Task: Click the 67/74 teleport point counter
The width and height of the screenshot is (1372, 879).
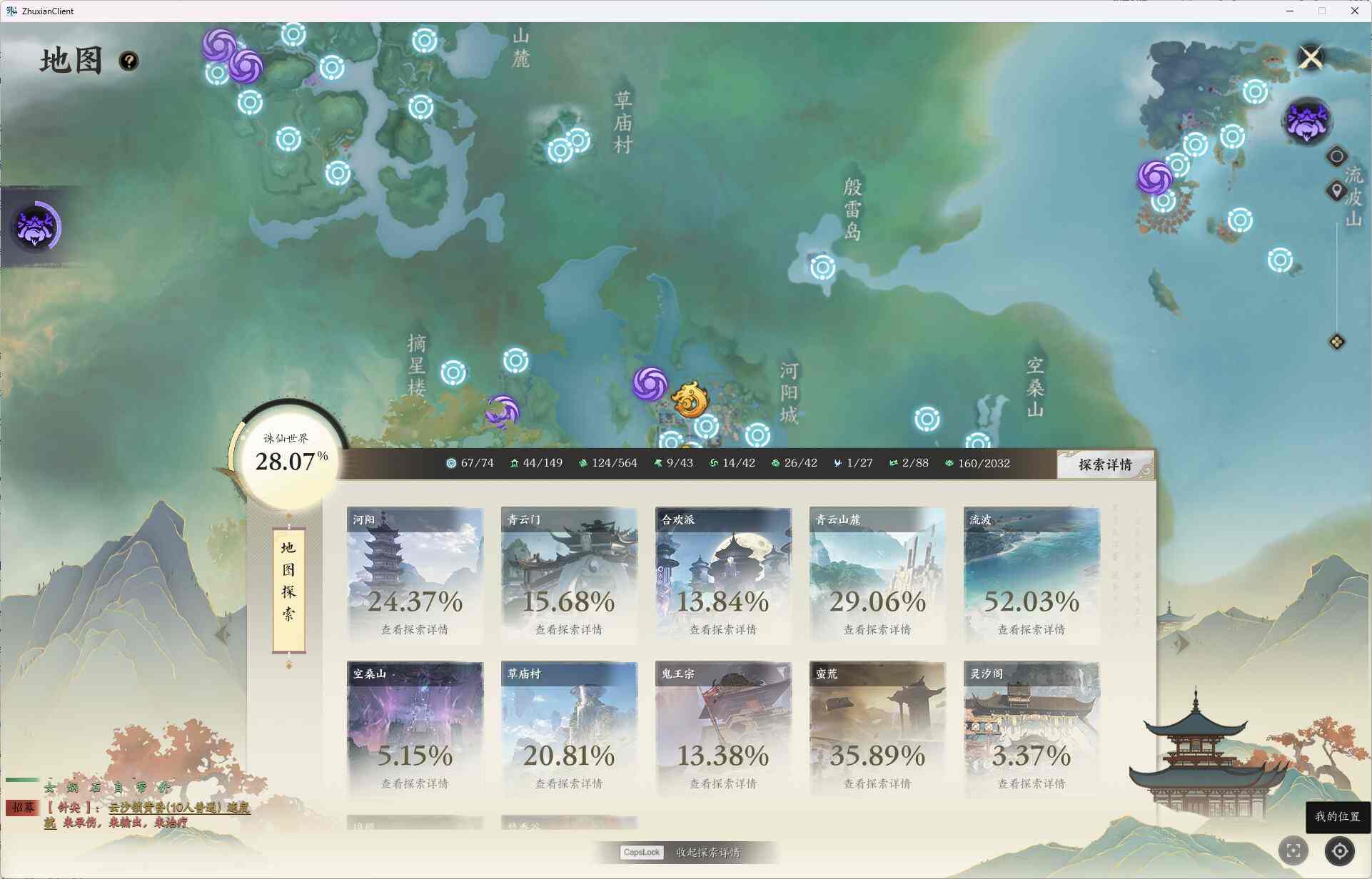Action: click(470, 463)
